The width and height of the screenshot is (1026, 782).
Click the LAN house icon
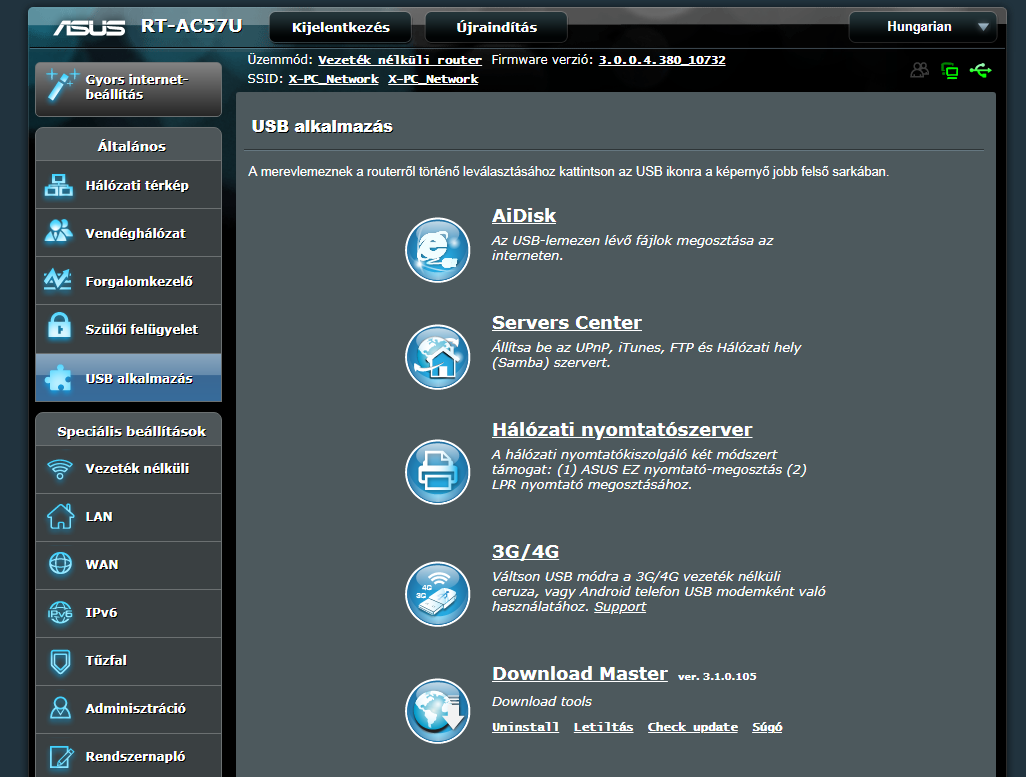[x=60, y=516]
